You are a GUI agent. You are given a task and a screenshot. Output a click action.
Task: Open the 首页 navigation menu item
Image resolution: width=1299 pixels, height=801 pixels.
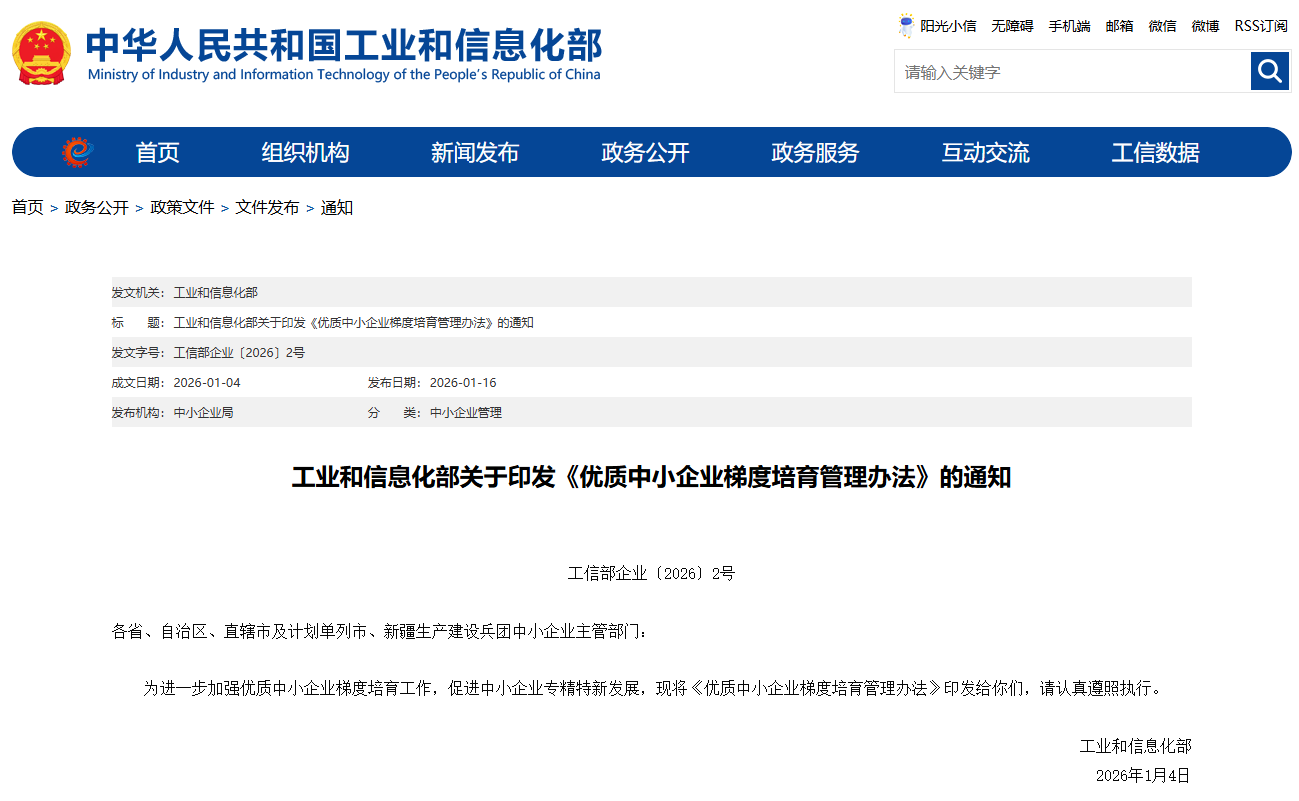coord(157,153)
